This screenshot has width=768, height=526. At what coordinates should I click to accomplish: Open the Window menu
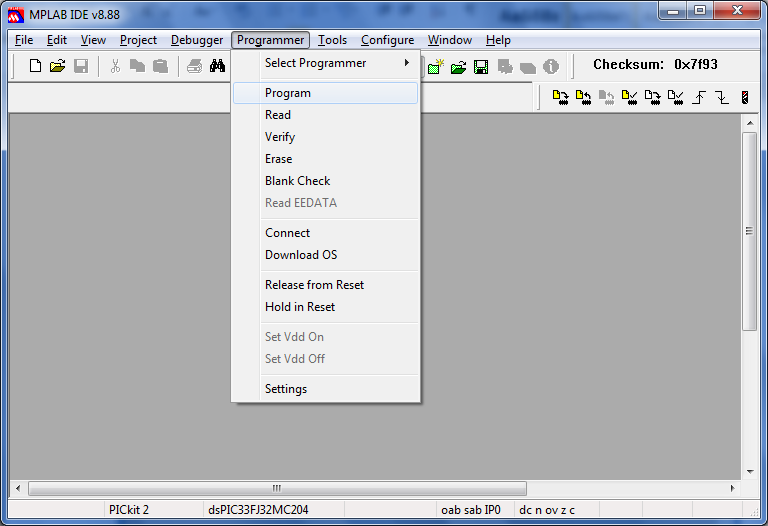pos(450,40)
